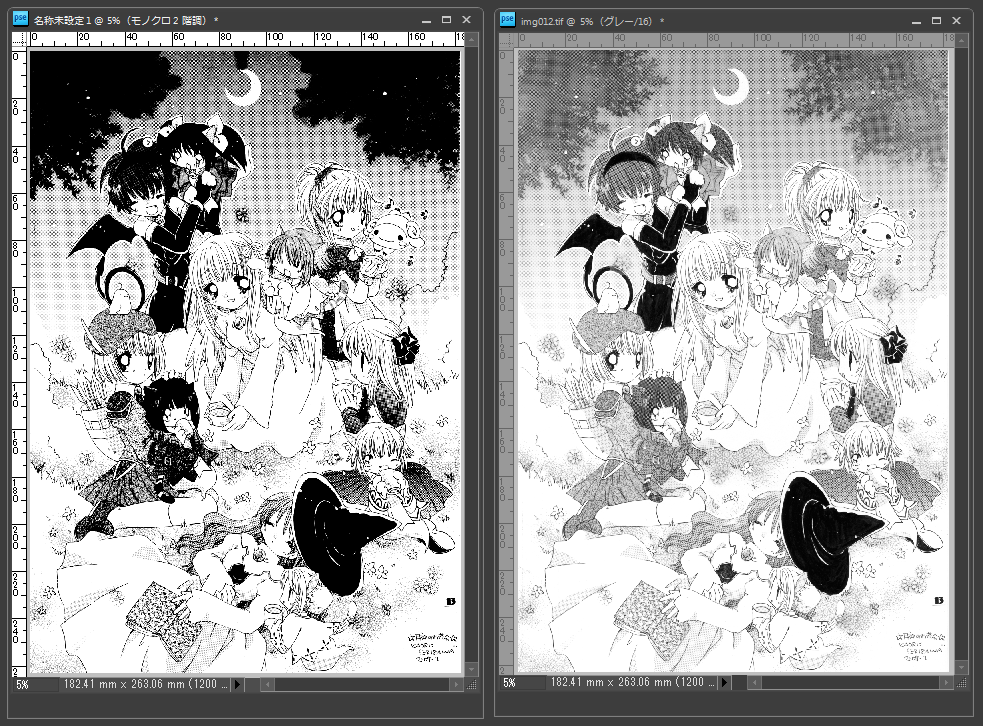Click document size text in left window status bar
Image resolution: width=983 pixels, height=726 pixels.
(145, 685)
